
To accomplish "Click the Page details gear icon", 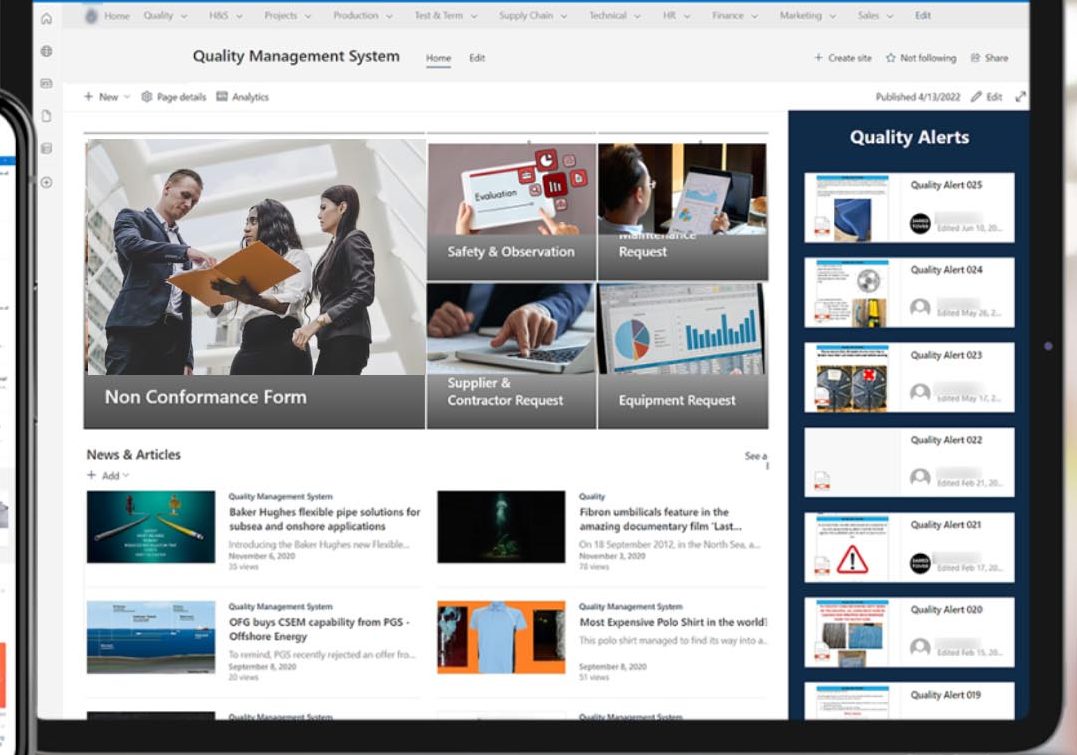I will [146, 97].
